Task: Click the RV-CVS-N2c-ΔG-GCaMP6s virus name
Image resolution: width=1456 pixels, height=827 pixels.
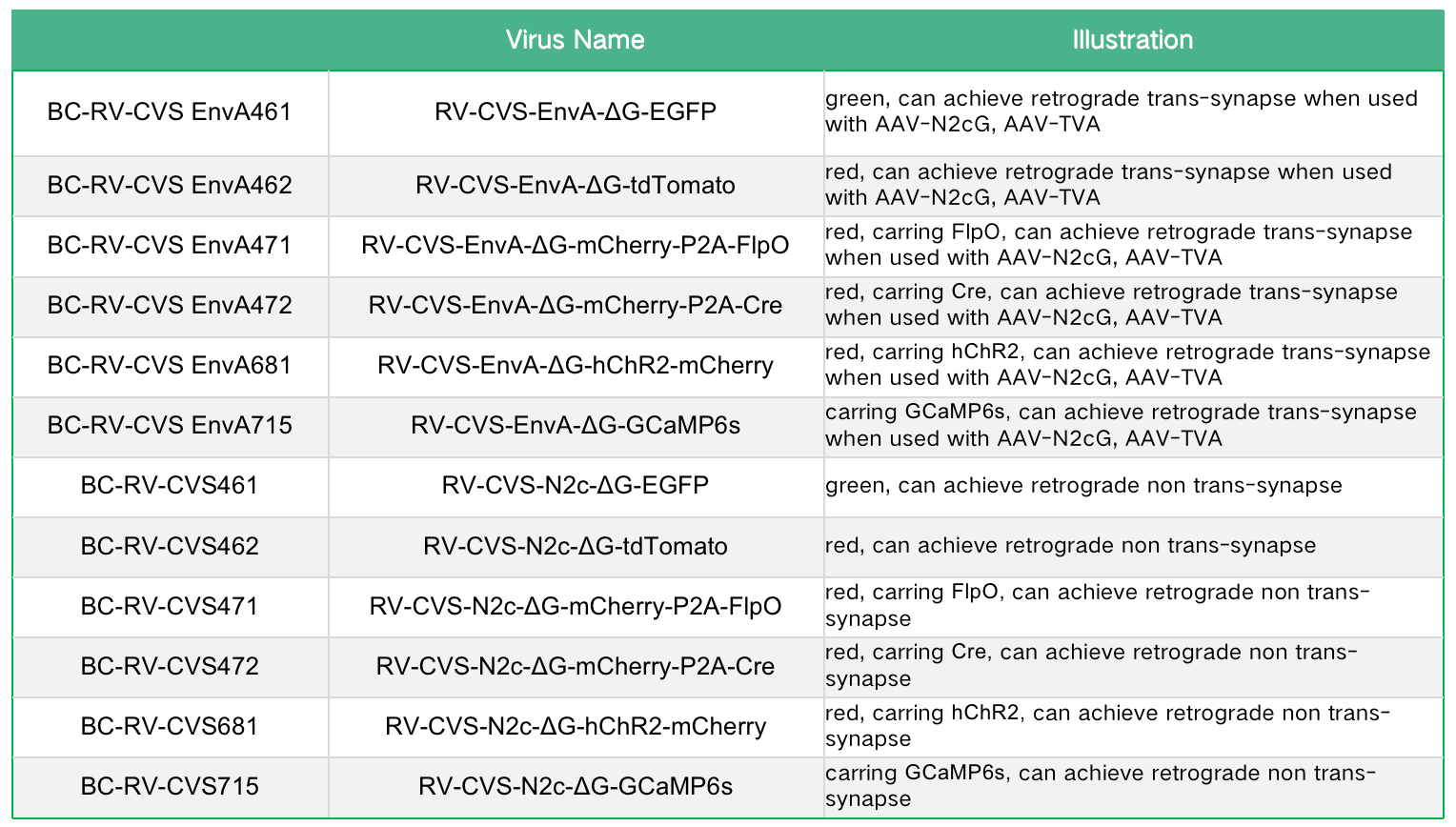Action: (x=575, y=787)
